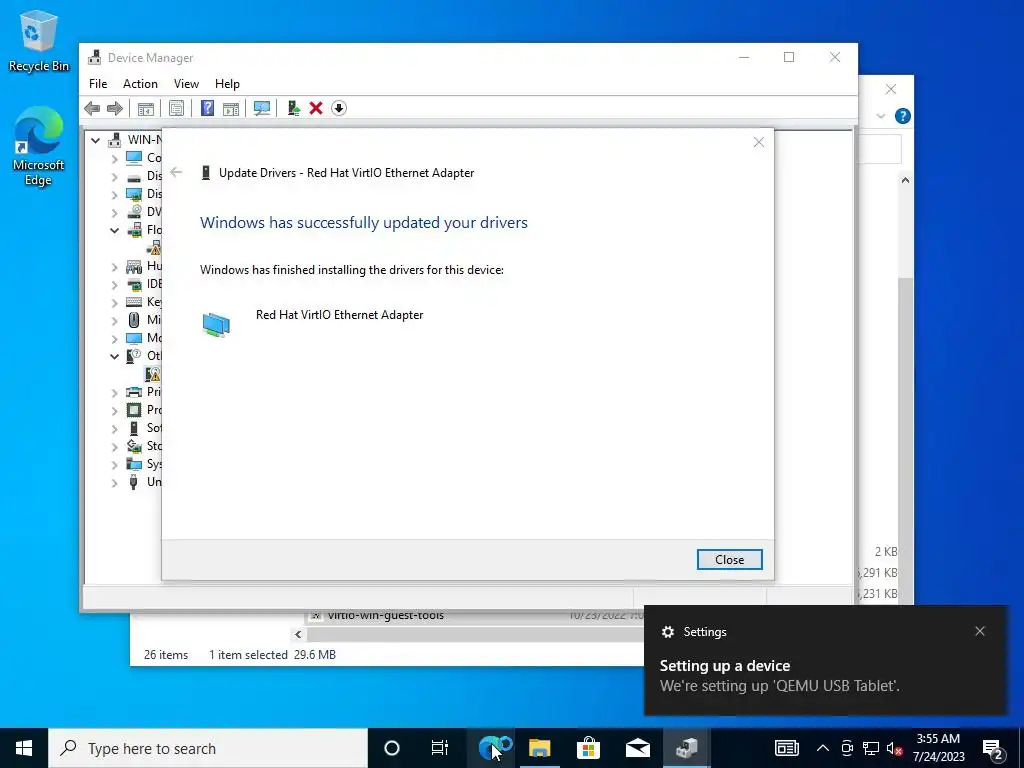Select the printer category icon in tree

point(134,392)
